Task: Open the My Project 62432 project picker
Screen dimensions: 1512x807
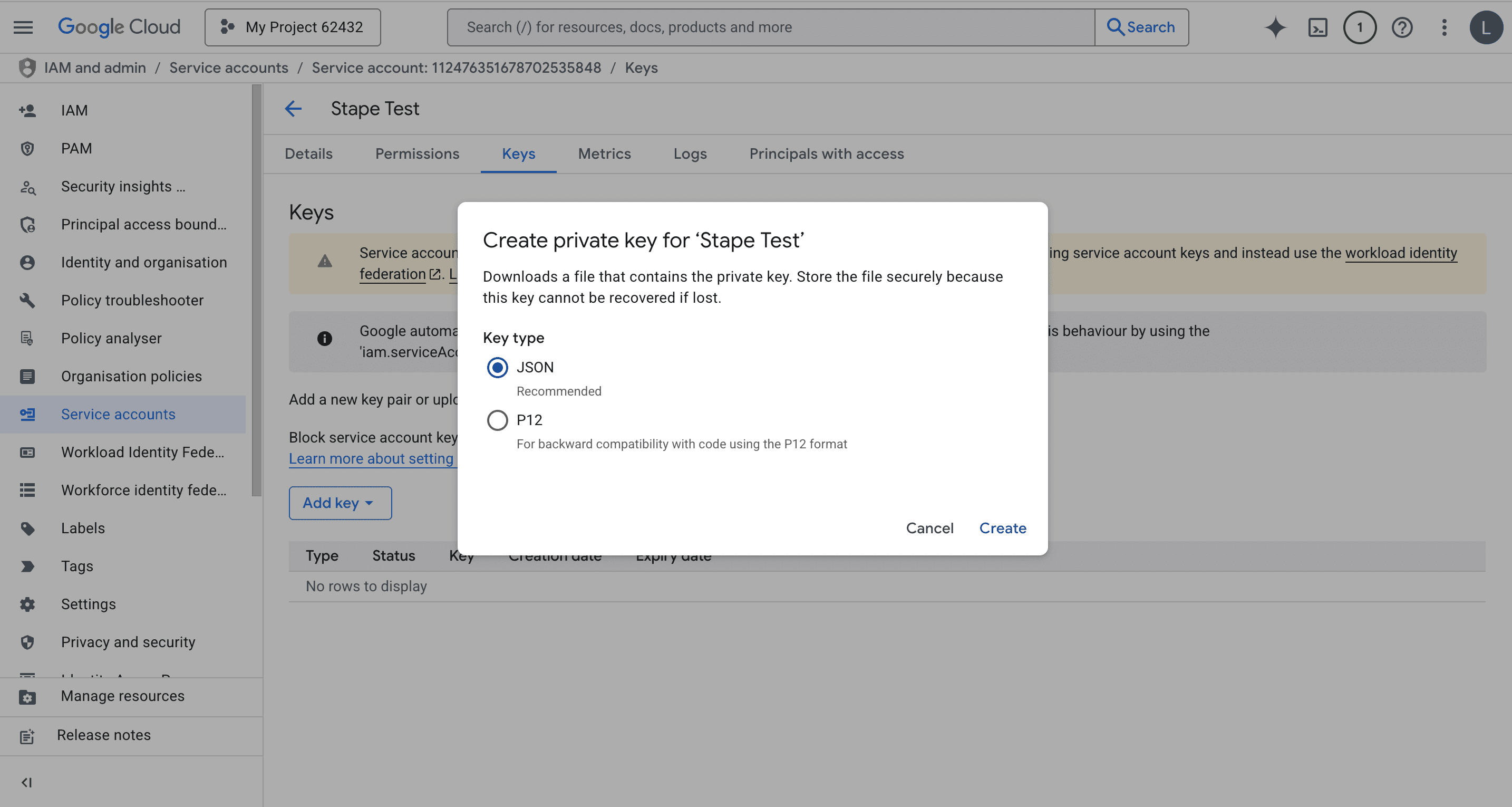Action: [292, 27]
